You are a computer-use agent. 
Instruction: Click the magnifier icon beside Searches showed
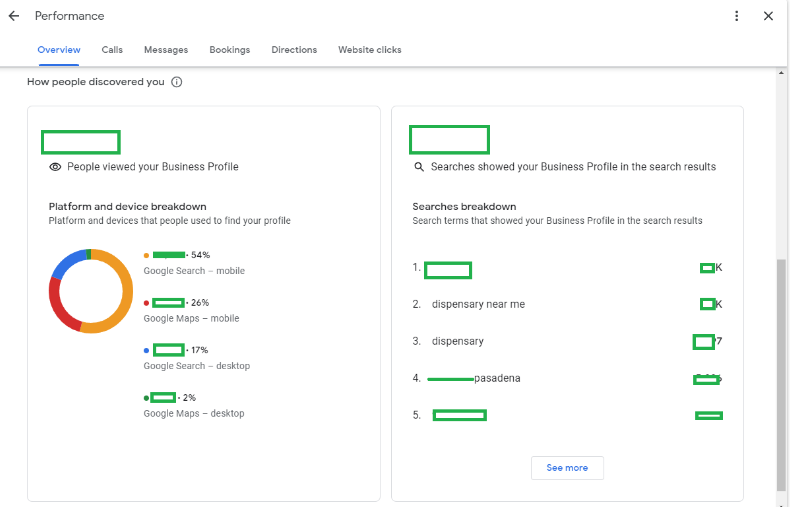[x=419, y=167]
